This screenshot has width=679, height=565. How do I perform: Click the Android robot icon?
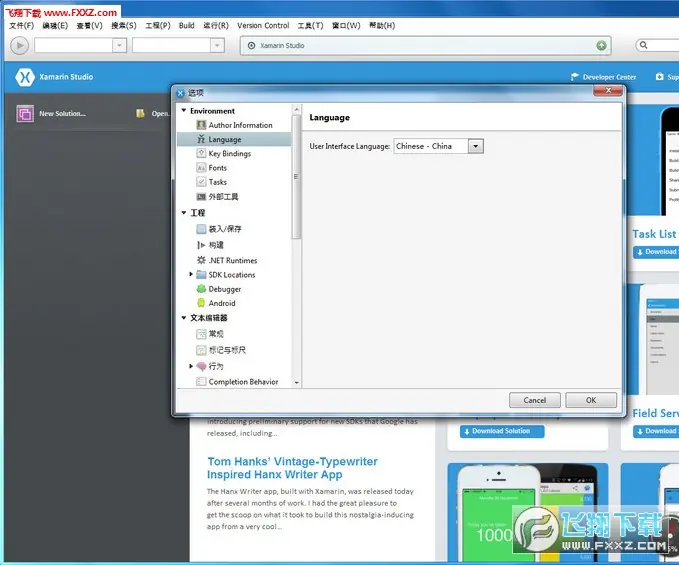(201, 303)
